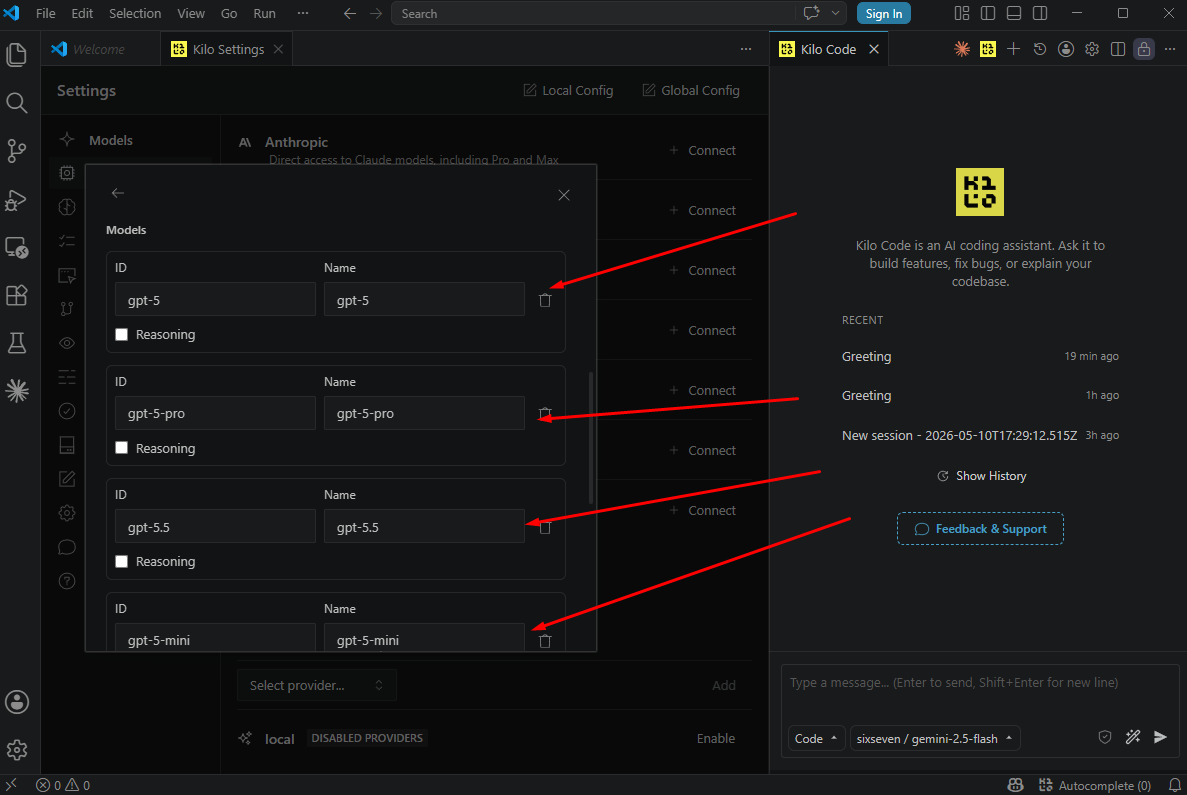Open Run and Debug view

point(17,200)
